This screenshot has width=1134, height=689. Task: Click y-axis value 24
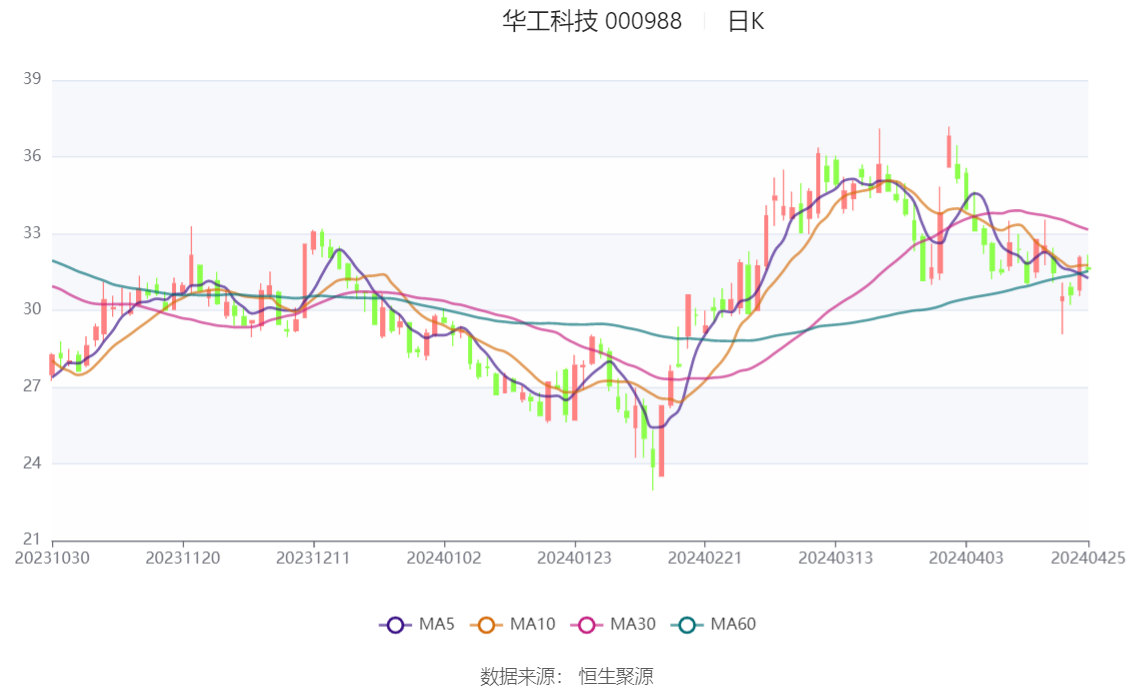pyautogui.click(x=32, y=463)
